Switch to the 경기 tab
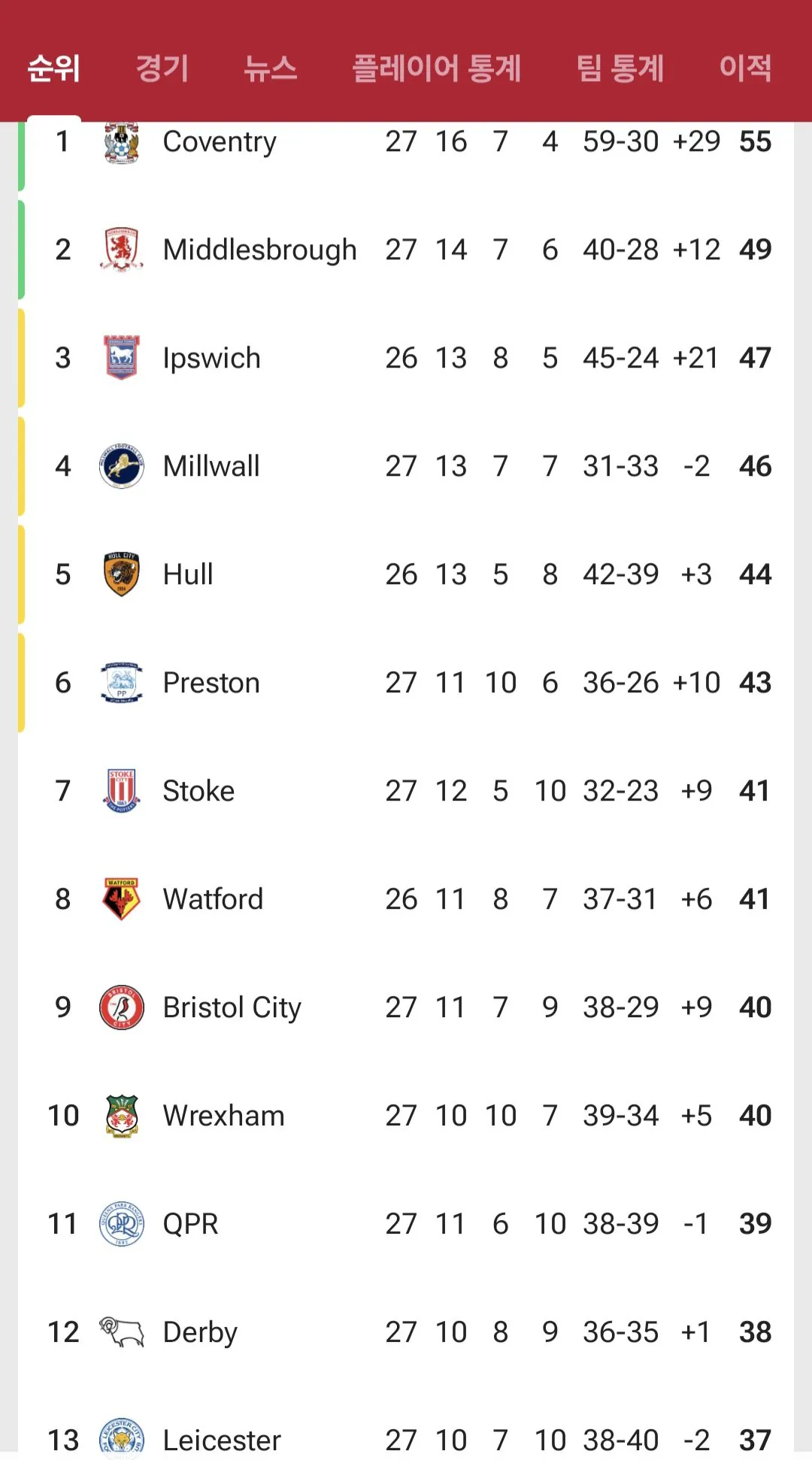Image resolution: width=812 pixels, height=1460 pixels. 162,68
